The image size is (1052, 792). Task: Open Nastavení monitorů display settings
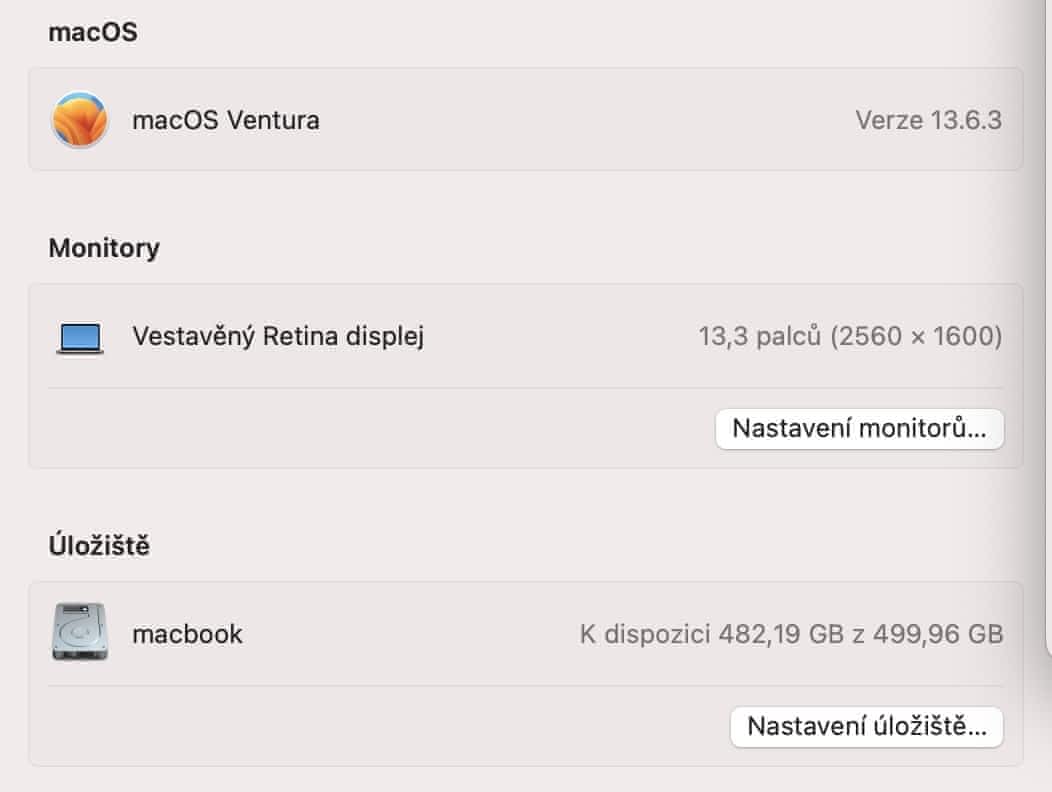(859, 429)
